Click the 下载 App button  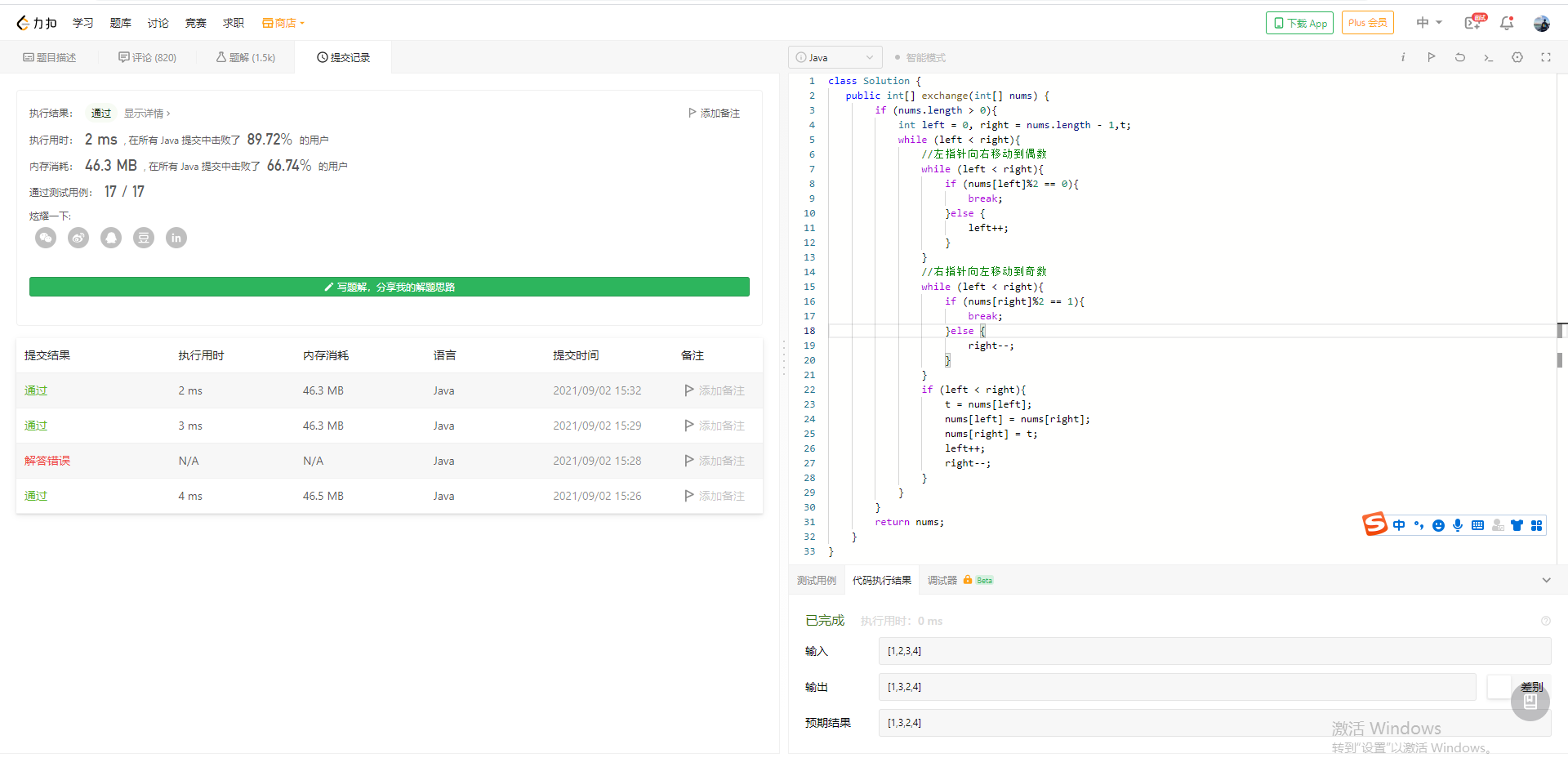(x=1299, y=23)
